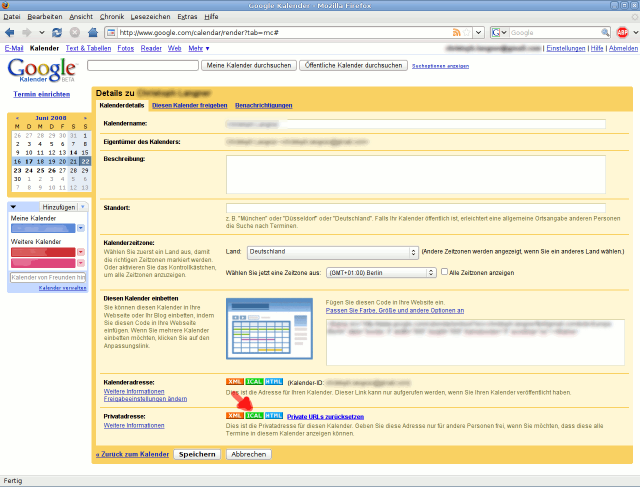The height and width of the screenshot is (487, 640).
Task: Click ICAL icon next to Privatadresse
Action: pyautogui.click(x=254, y=416)
